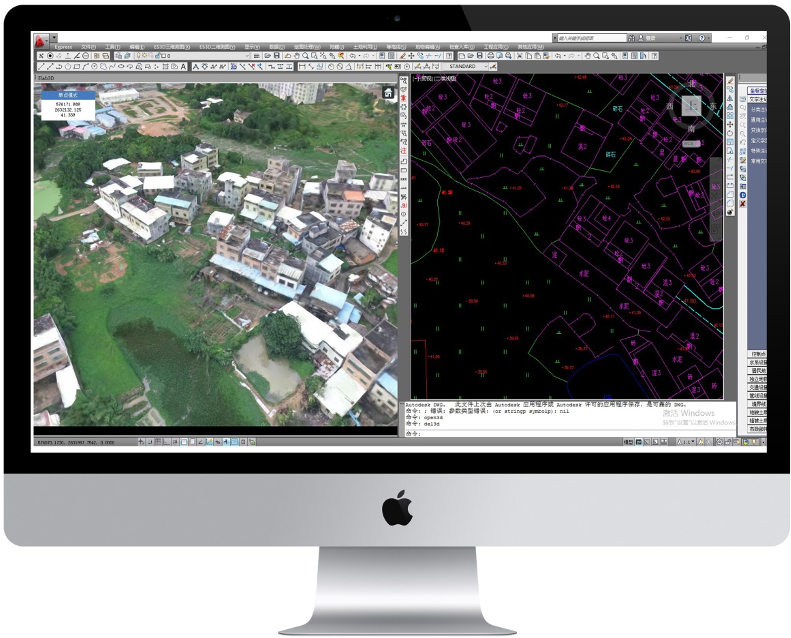Click the viewport view label controls
The image size is (791, 638).
[435, 79]
